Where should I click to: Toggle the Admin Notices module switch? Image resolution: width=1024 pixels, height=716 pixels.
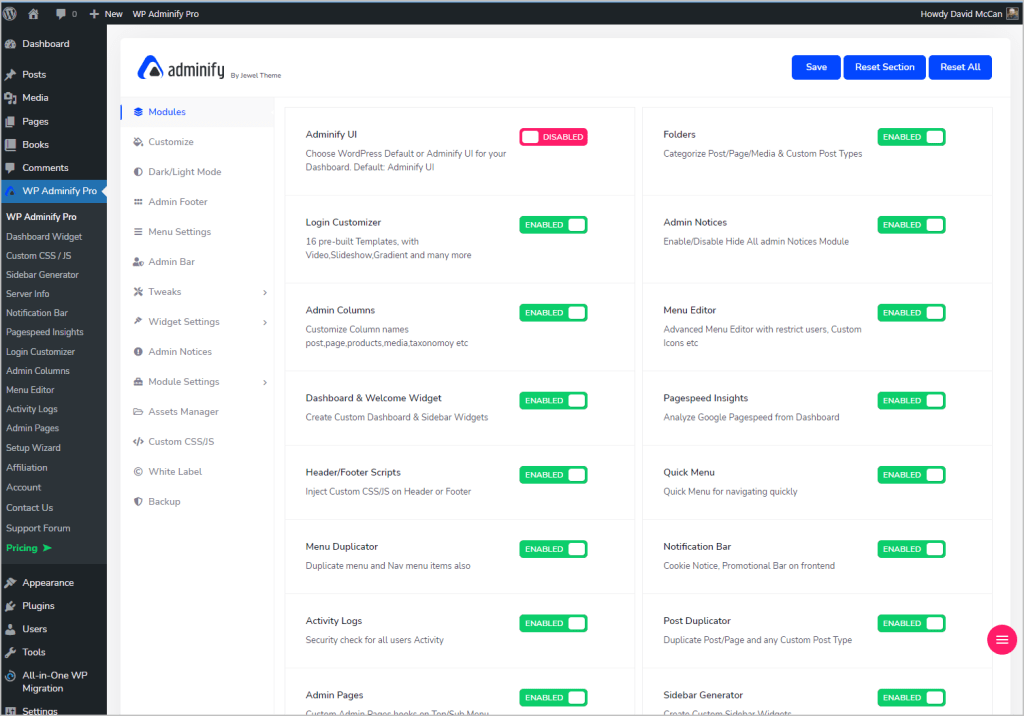point(911,225)
